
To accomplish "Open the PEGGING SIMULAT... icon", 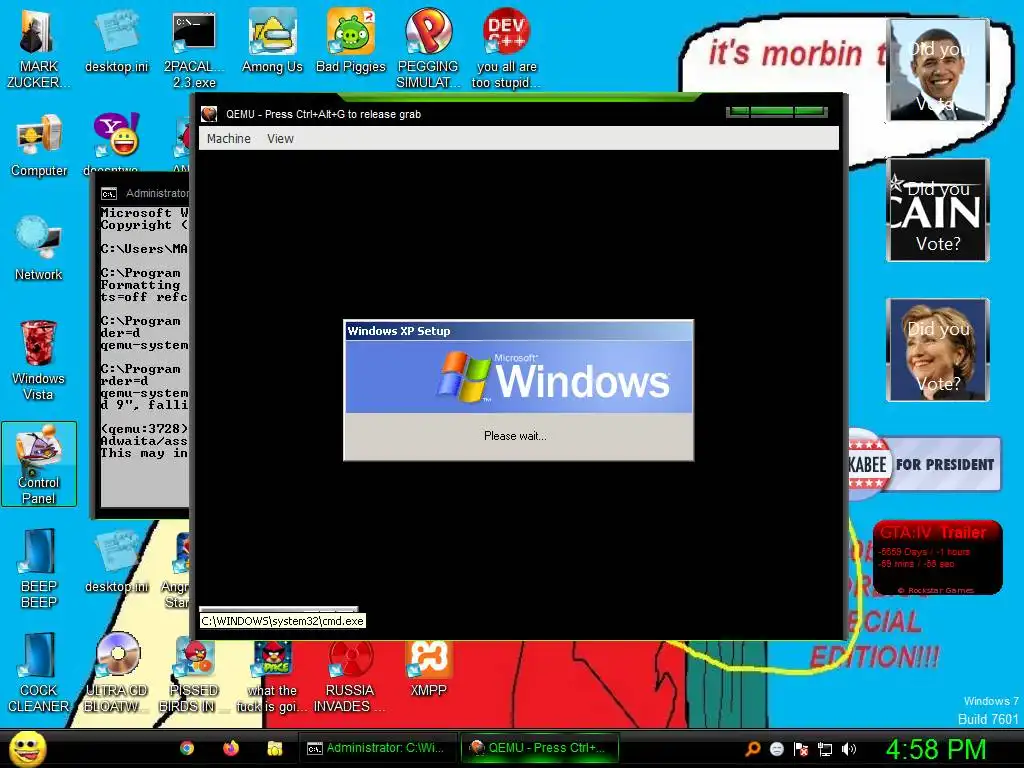I will (428, 47).
